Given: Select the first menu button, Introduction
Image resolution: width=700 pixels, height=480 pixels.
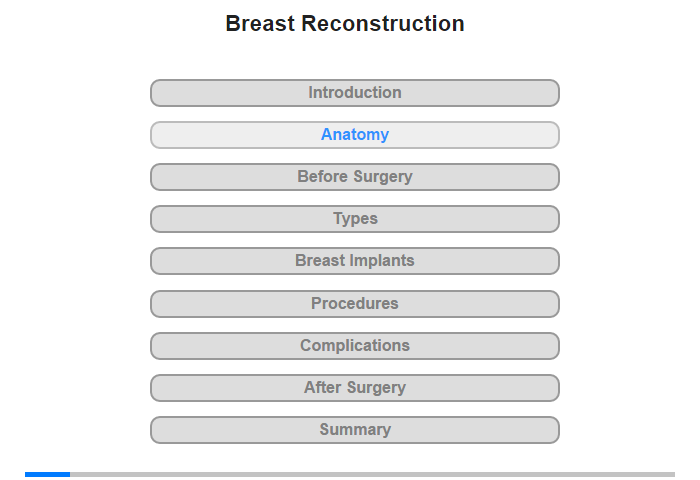Looking at the screenshot, I should click(x=354, y=93).
